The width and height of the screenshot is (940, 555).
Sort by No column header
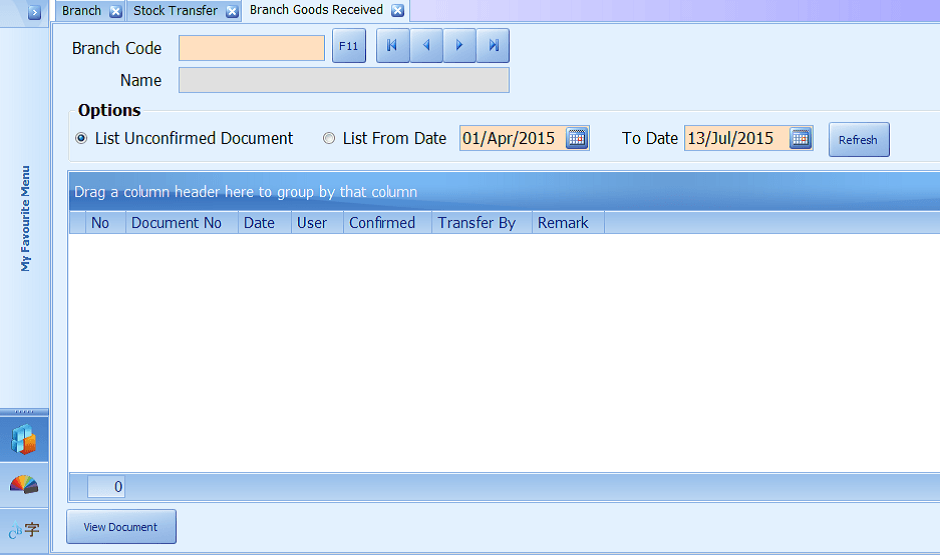106,222
